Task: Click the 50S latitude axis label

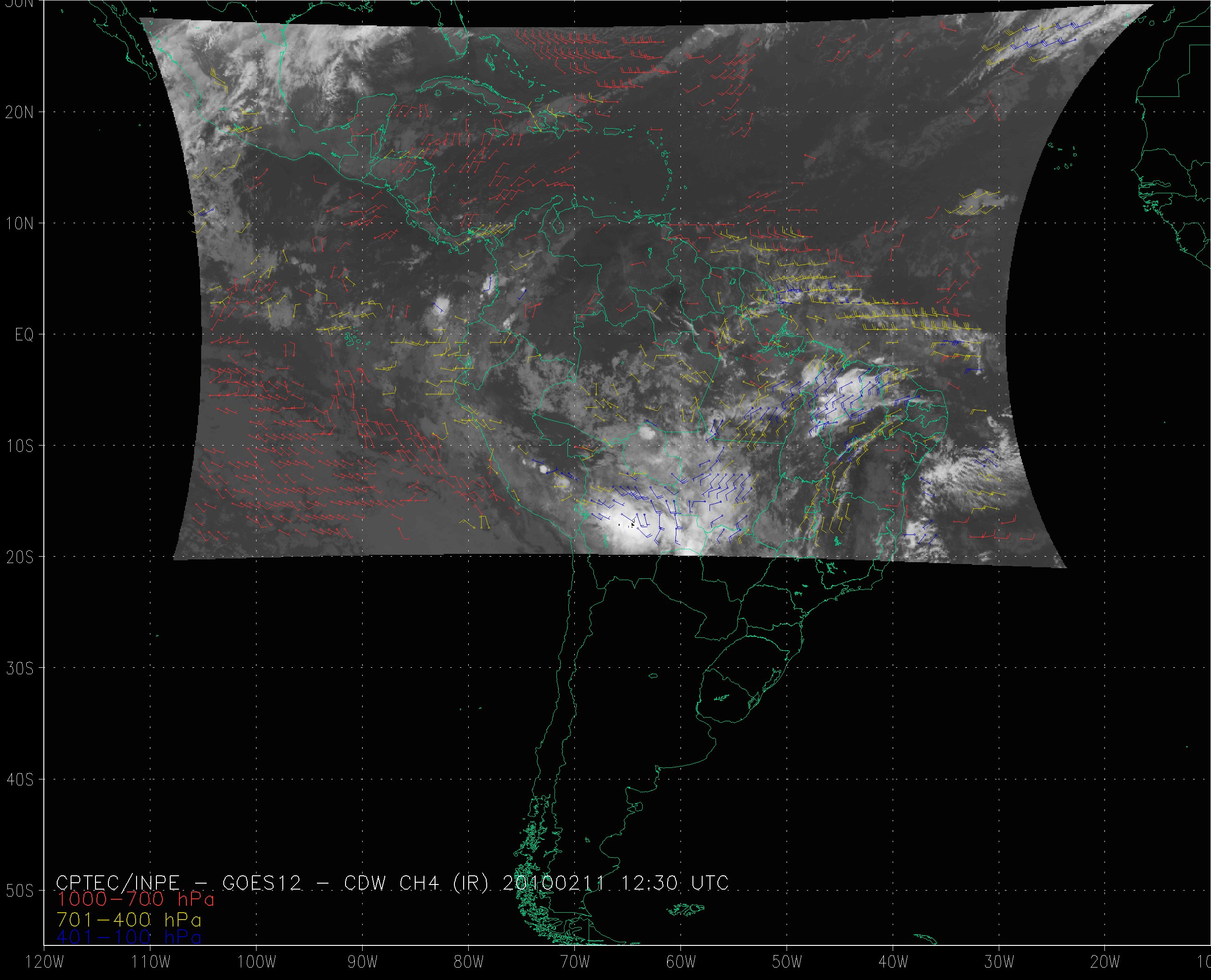Action: click(19, 891)
